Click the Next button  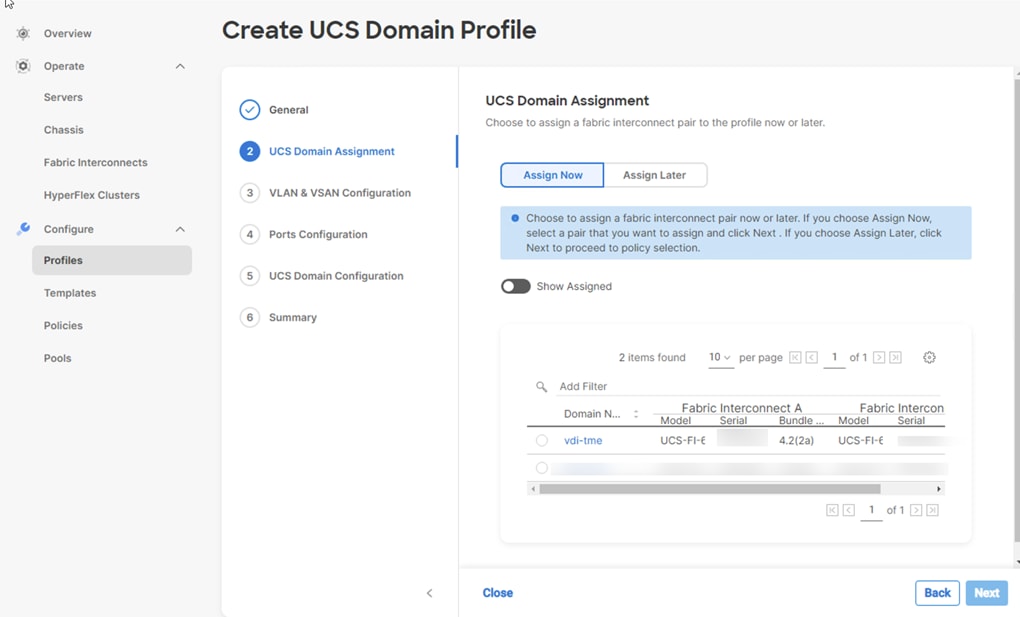pos(986,592)
